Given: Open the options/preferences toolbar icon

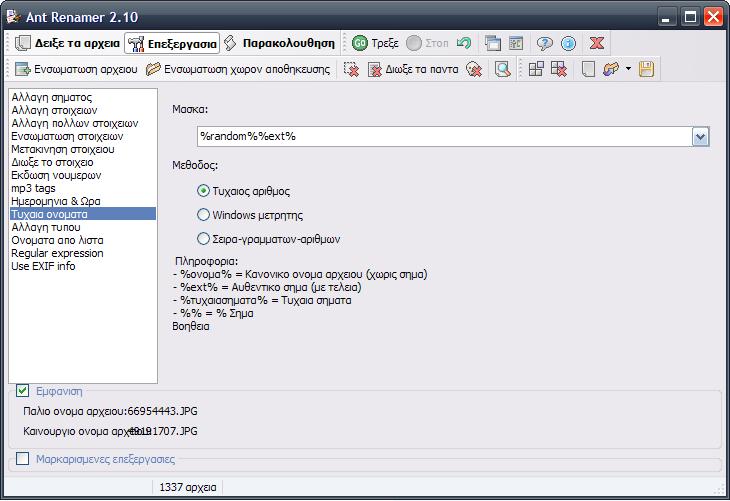Looking at the screenshot, I should (516, 43).
